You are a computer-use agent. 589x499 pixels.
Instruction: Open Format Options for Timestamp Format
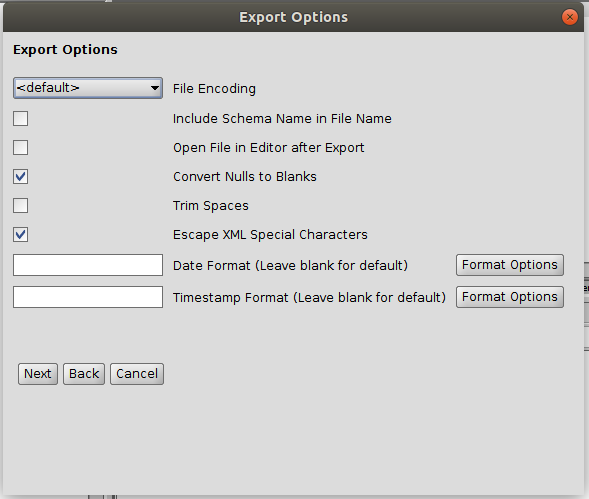[510, 297]
